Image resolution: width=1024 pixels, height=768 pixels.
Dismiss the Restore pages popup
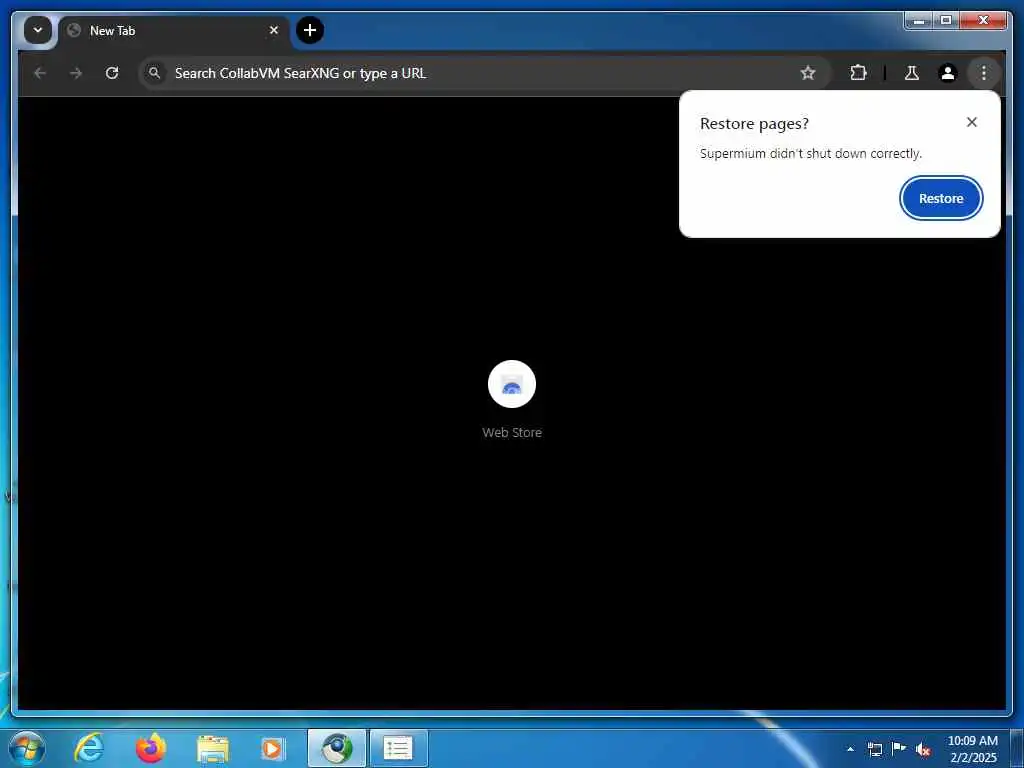(972, 122)
